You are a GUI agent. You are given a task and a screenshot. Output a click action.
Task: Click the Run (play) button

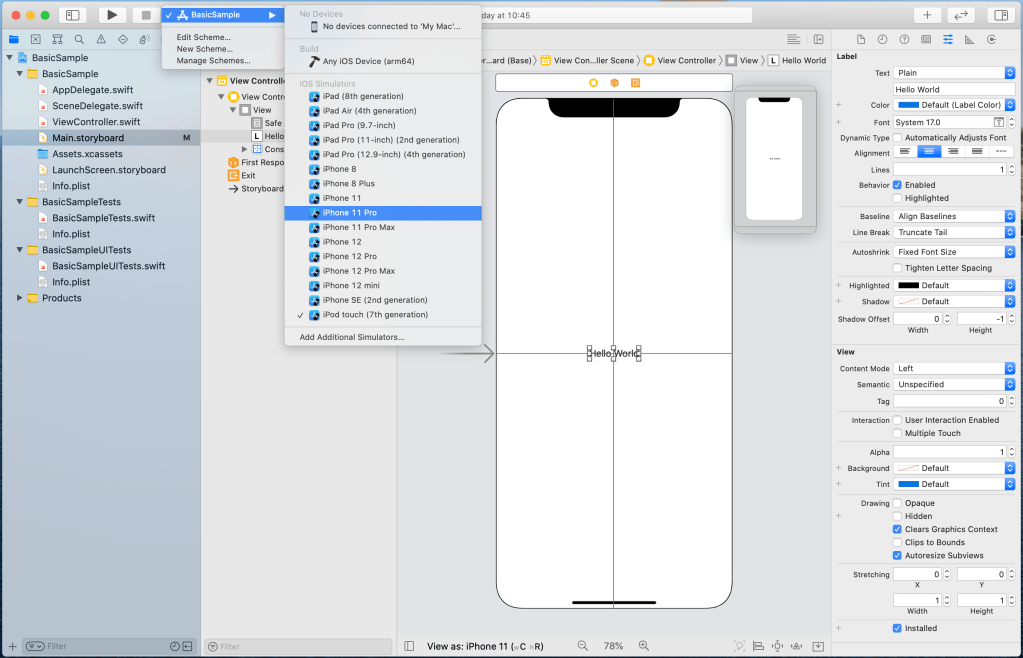[112, 15]
